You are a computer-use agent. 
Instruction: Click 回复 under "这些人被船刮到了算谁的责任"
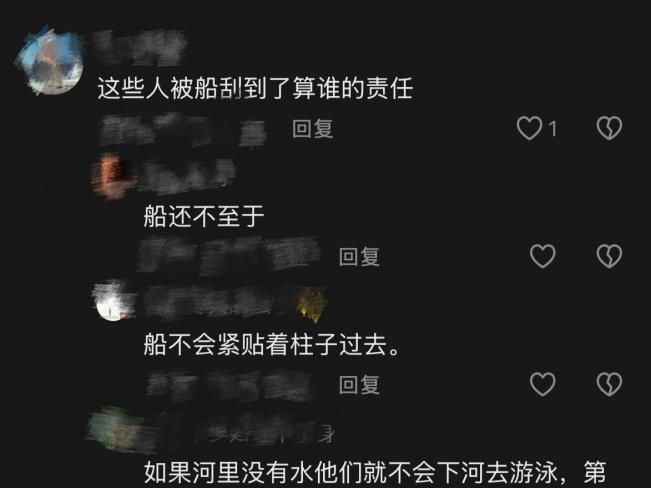[x=313, y=128]
